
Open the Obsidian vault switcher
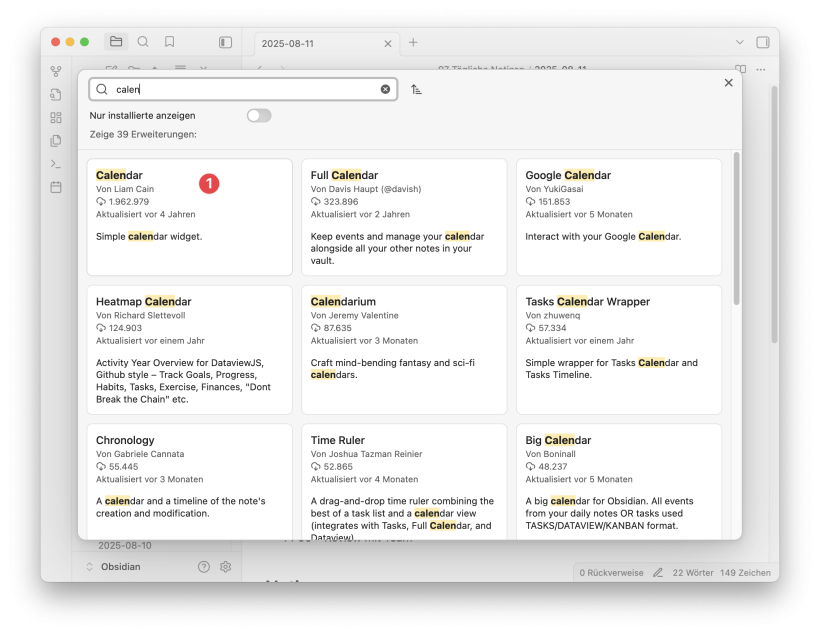pos(115,567)
